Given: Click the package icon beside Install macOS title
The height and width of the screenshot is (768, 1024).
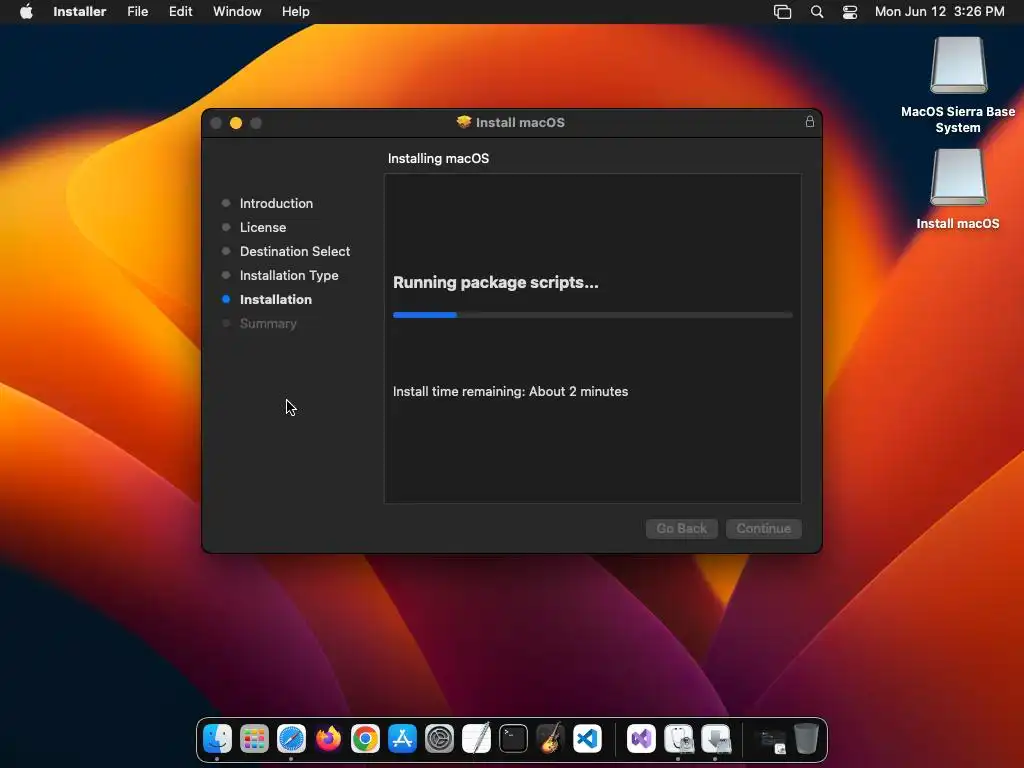Looking at the screenshot, I should point(464,122).
